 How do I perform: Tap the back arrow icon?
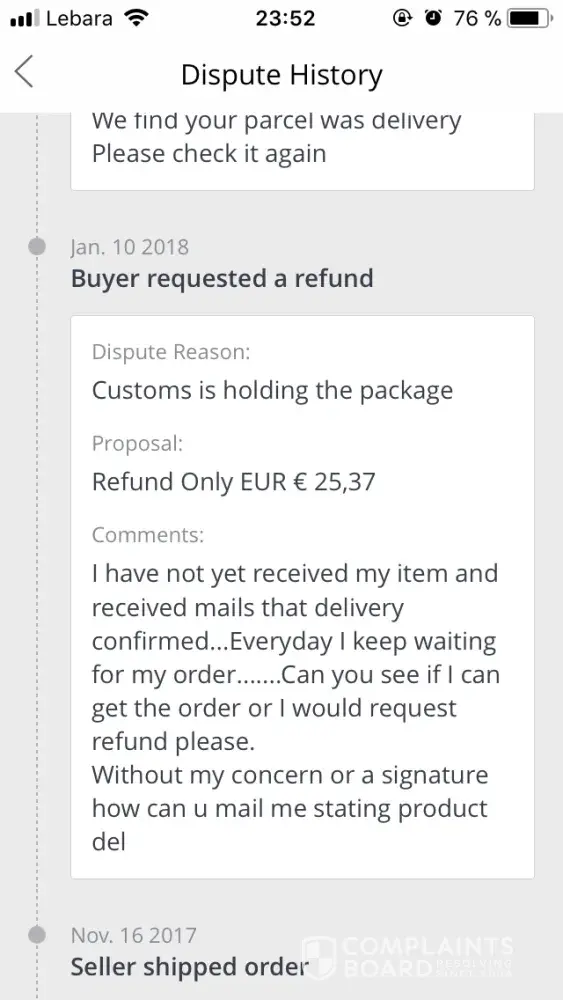(24, 71)
